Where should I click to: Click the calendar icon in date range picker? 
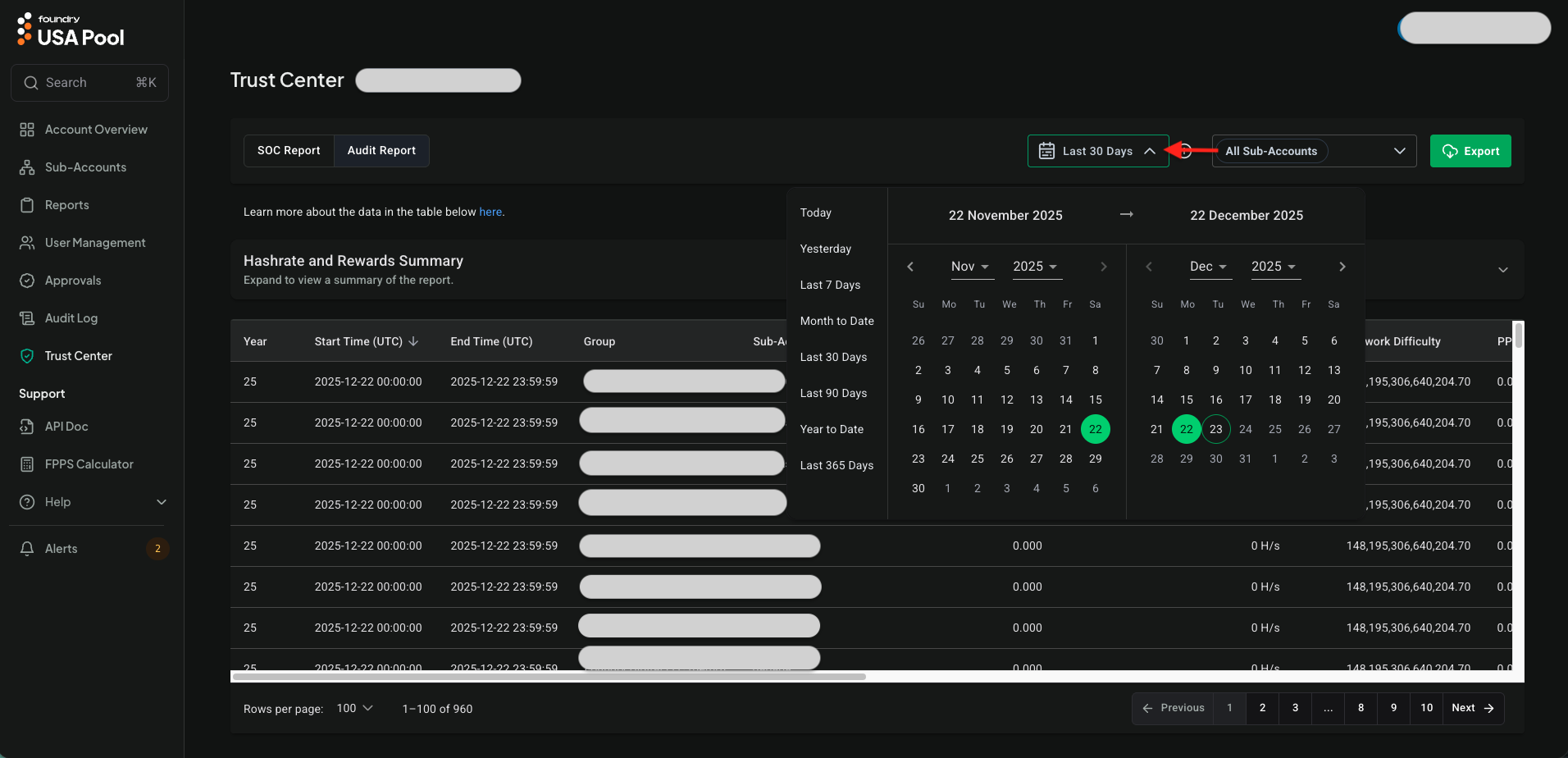[1046, 151]
